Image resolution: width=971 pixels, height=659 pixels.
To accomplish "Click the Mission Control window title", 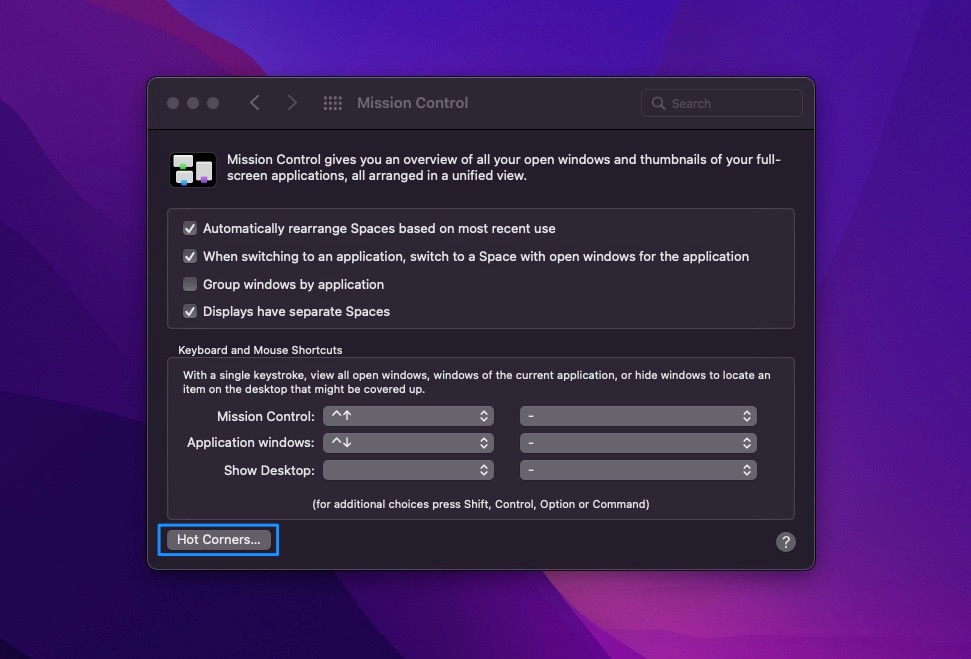I will pyautogui.click(x=412, y=103).
